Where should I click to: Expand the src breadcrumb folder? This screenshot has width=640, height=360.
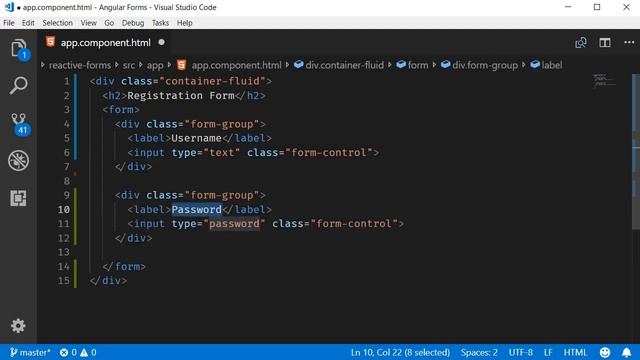click(x=129, y=65)
